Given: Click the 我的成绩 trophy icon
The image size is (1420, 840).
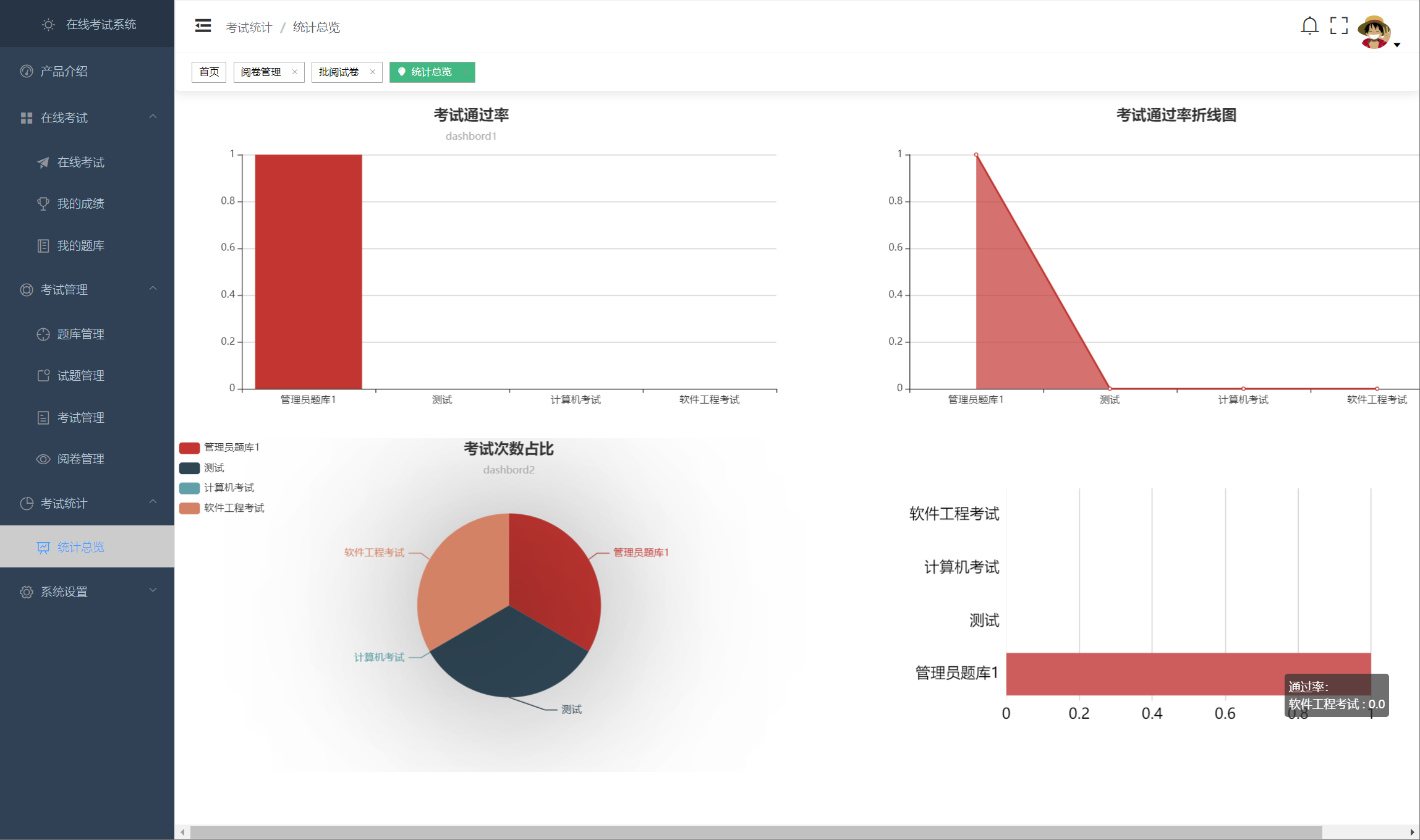Looking at the screenshot, I should (43, 204).
